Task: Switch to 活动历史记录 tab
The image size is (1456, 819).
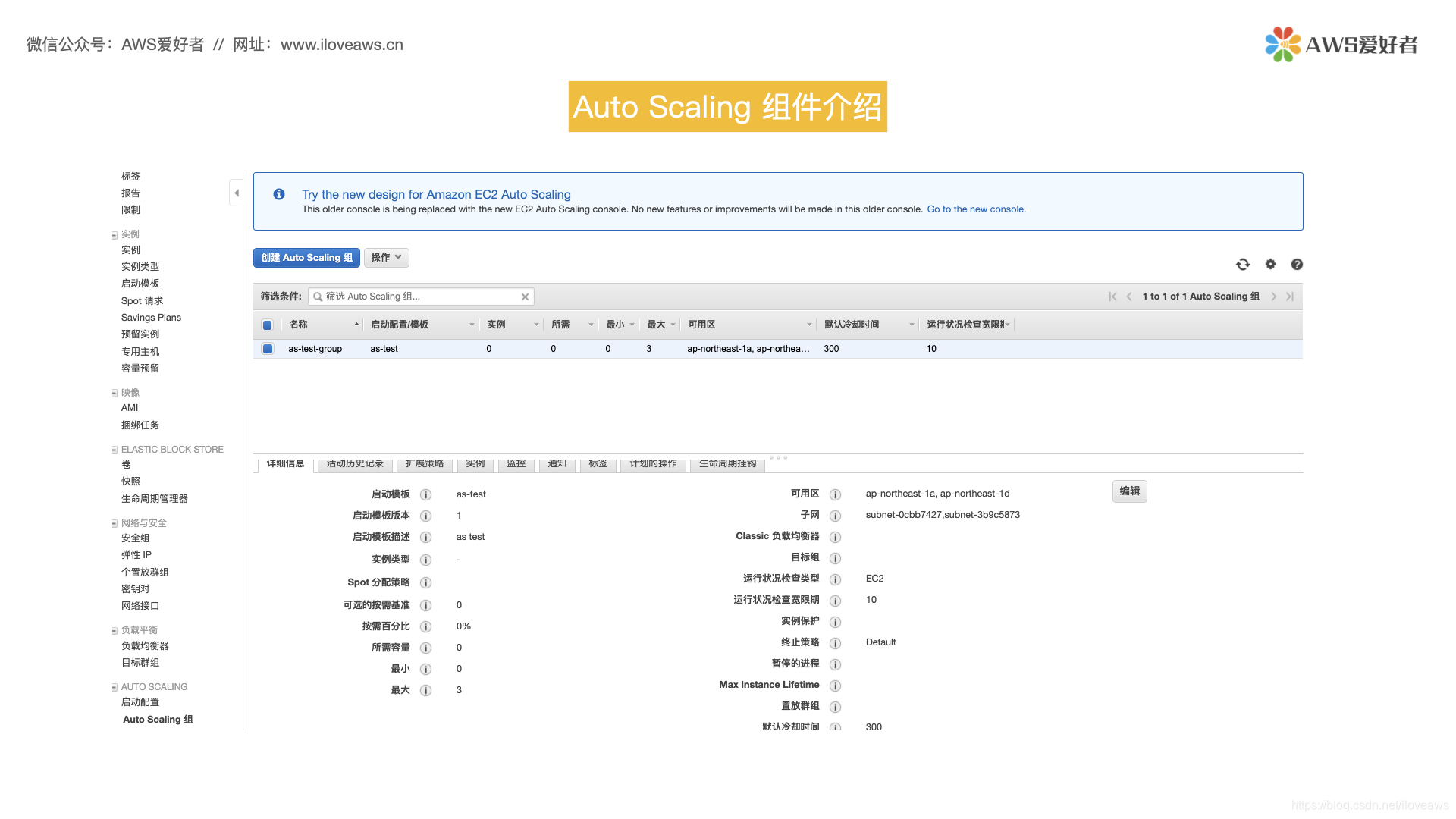Action: [355, 464]
